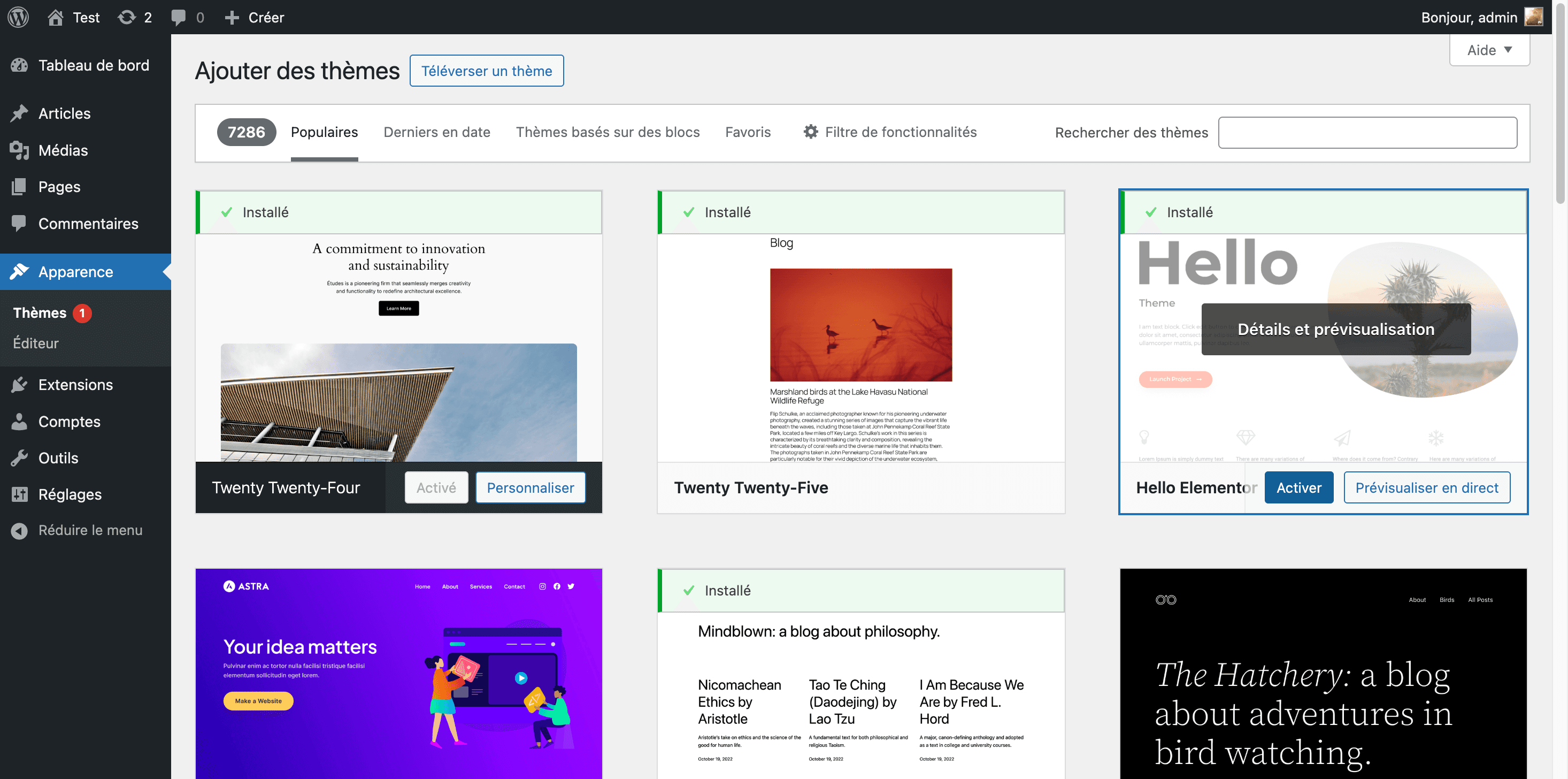Open the Éditeur submenu item
The width and height of the screenshot is (1568, 779).
pyautogui.click(x=36, y=343)
